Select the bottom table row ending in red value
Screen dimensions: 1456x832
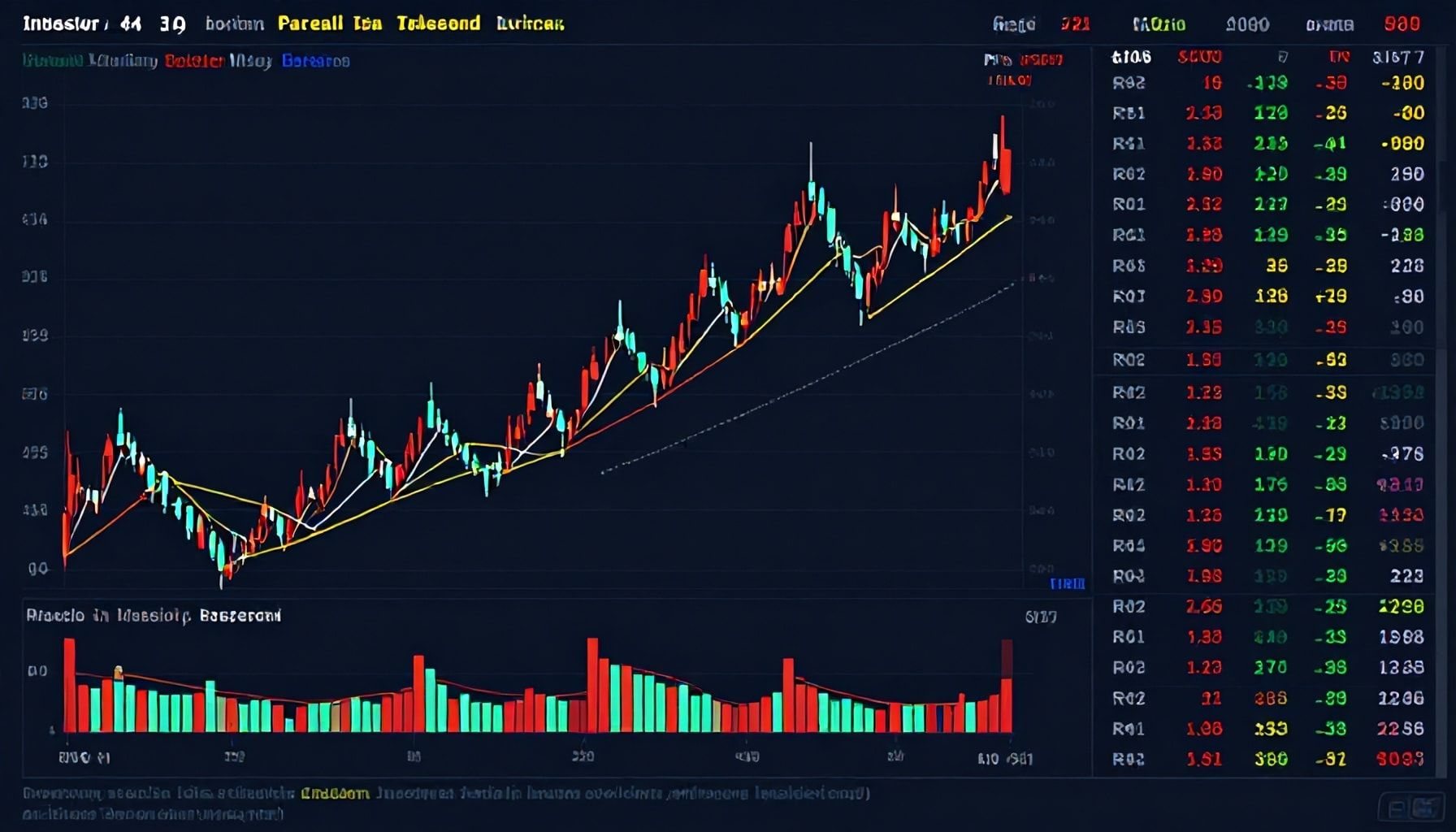tap(1267, 759)
